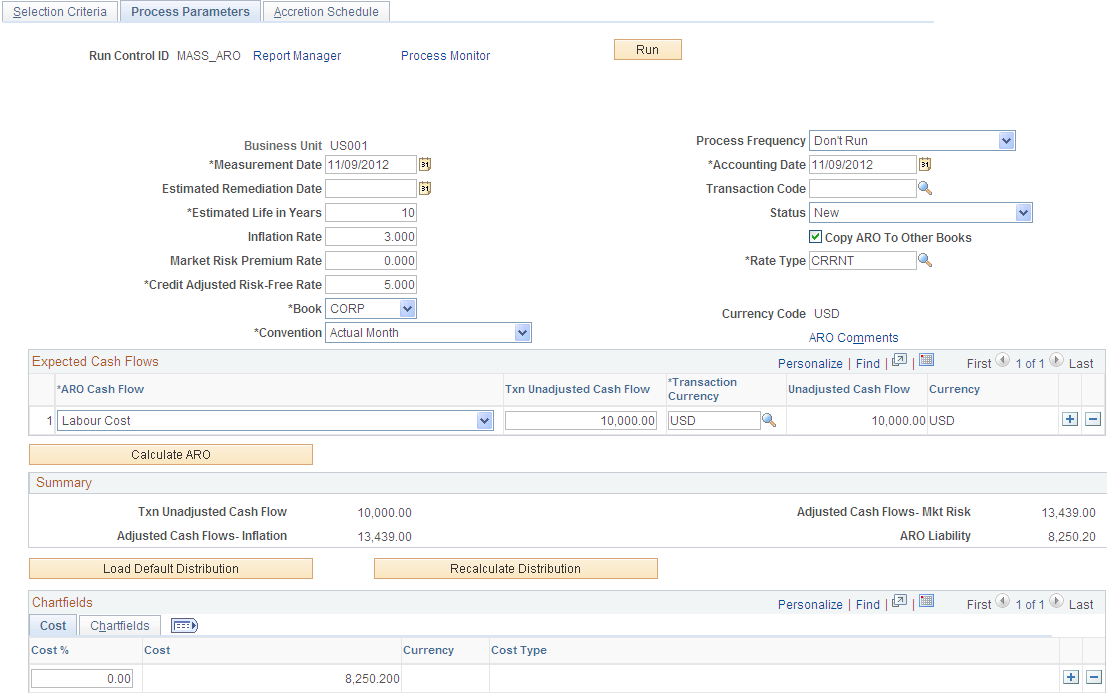This screenshot has height=693, width=1107.
Task: Click the Credit Adjusted Risk-Free Rate field
Action: coord(371,284)
